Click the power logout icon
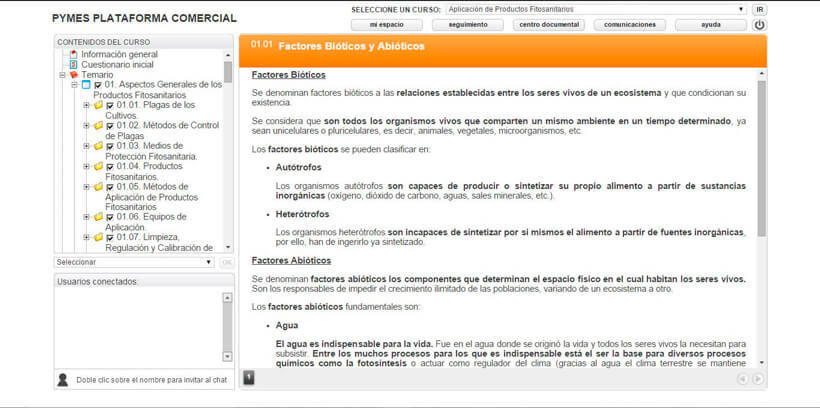Image resolution: width=820 pixels, height=408 pixels. [759, 25]
